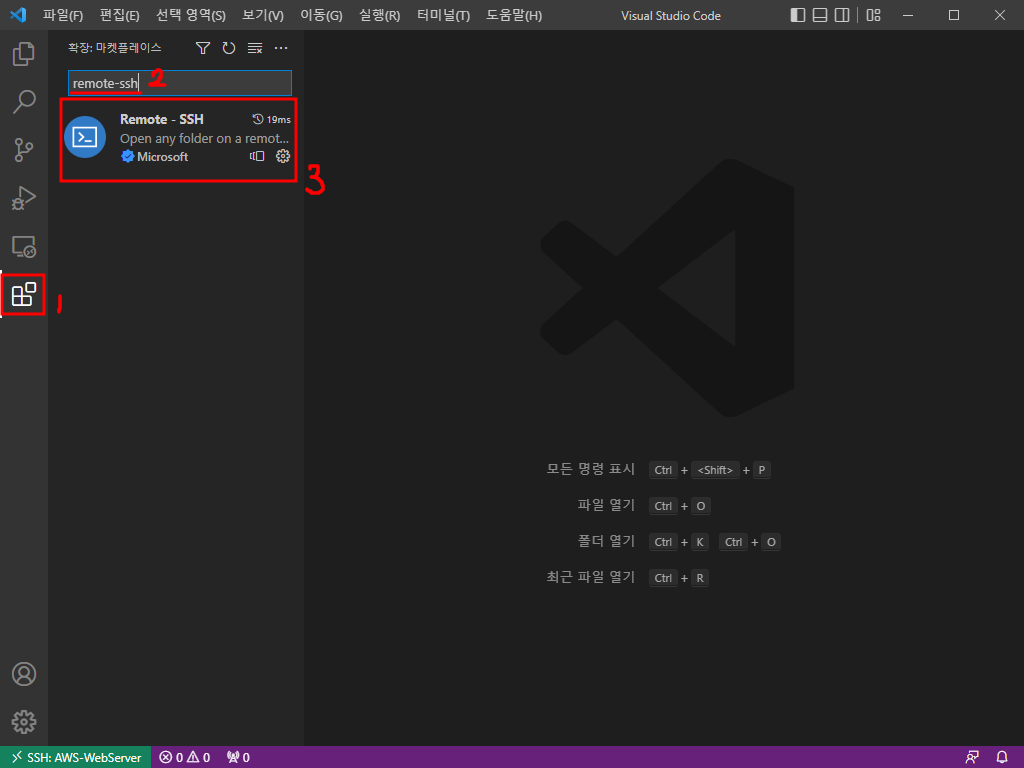Open the errors and warnings status item
This screenshot has width=1024, height=768.
[185, 758]
